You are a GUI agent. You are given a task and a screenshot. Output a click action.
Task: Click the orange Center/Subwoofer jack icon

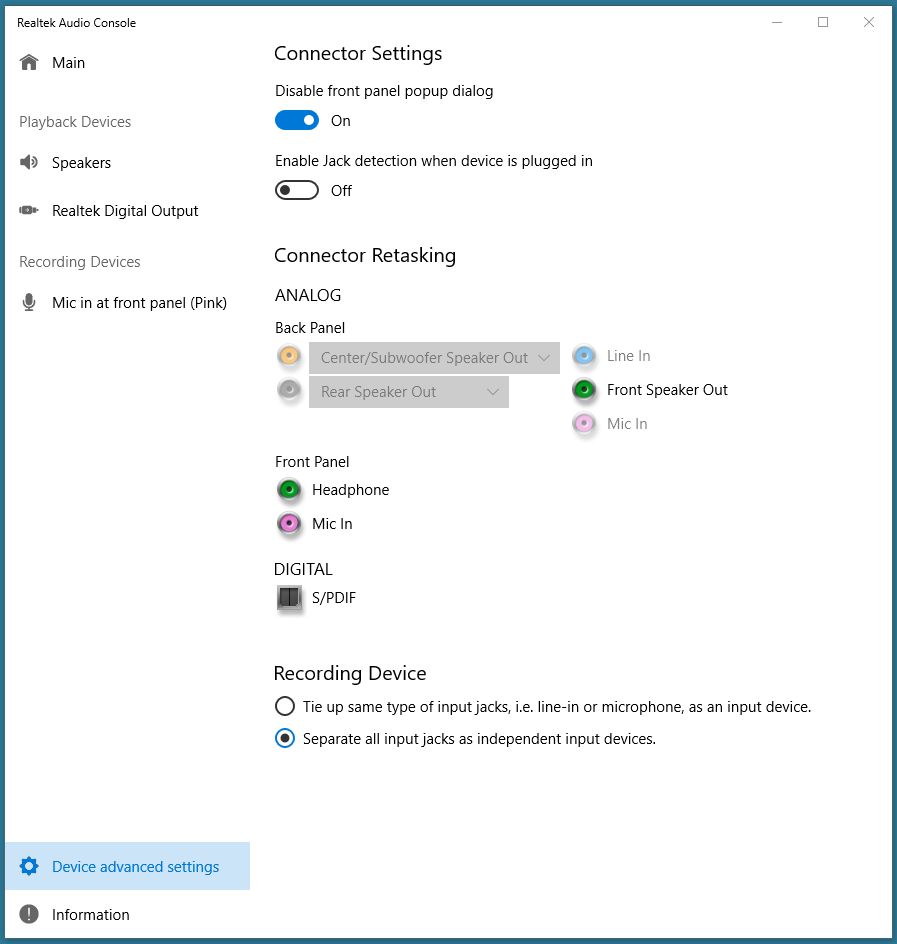(x=290, y=356)
